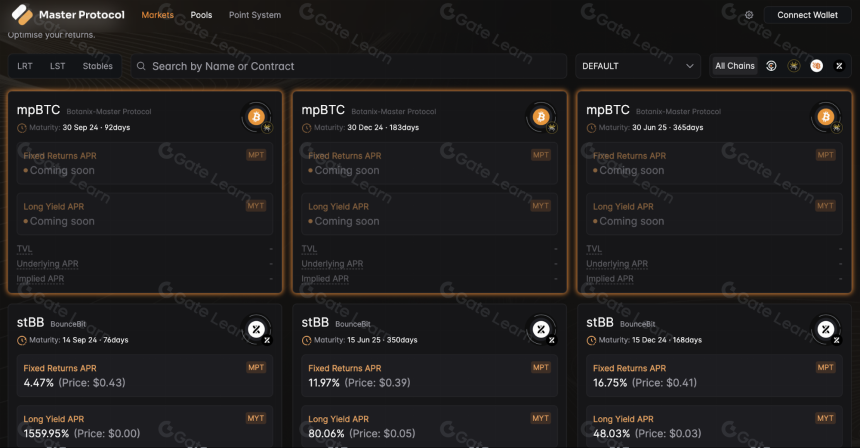Click BounceBit icon on stBB 15 Jun 25 card
This screenshot has width=860, height=448.
[x=541, y=329]
